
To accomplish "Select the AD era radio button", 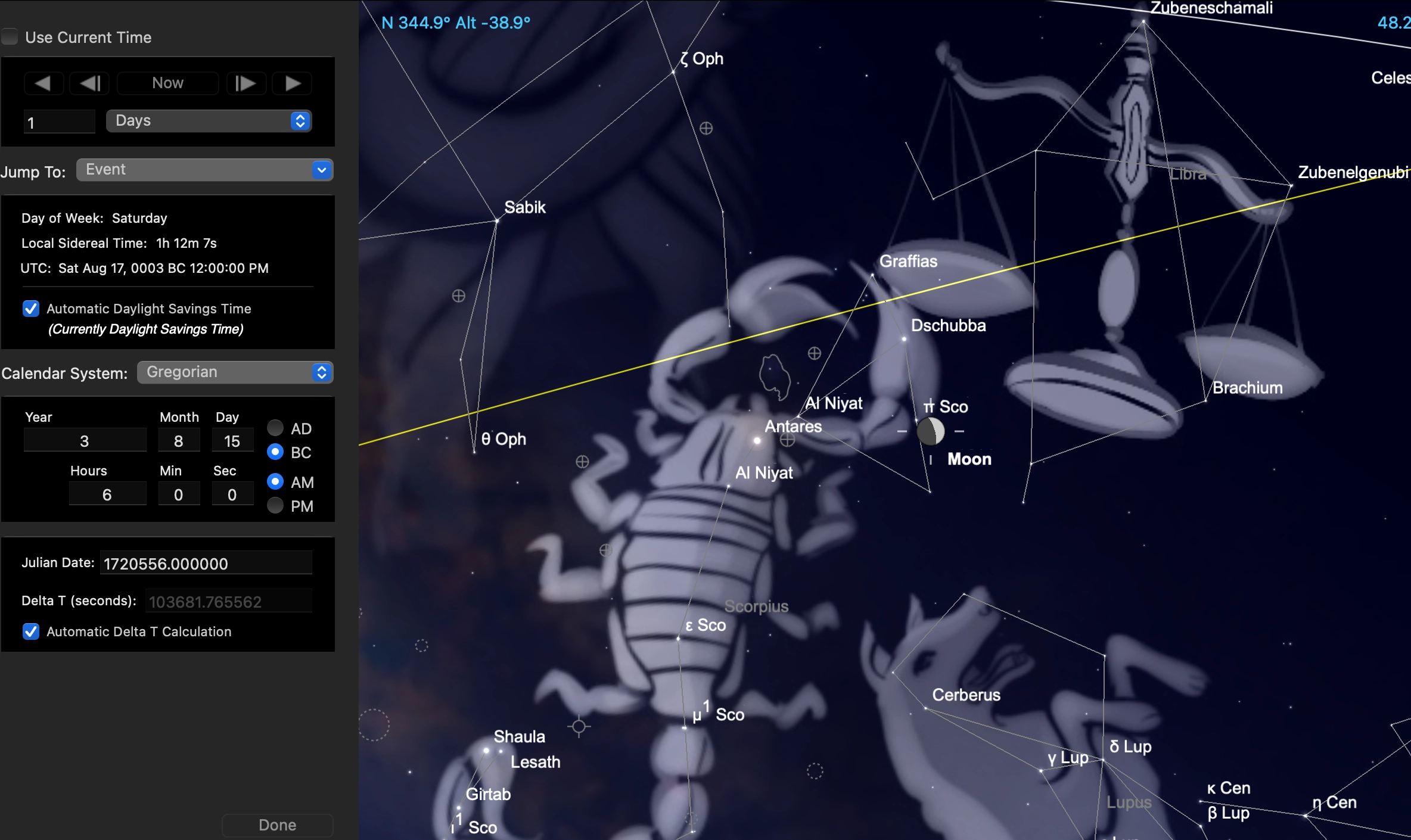I will click(x=275, y=428).
